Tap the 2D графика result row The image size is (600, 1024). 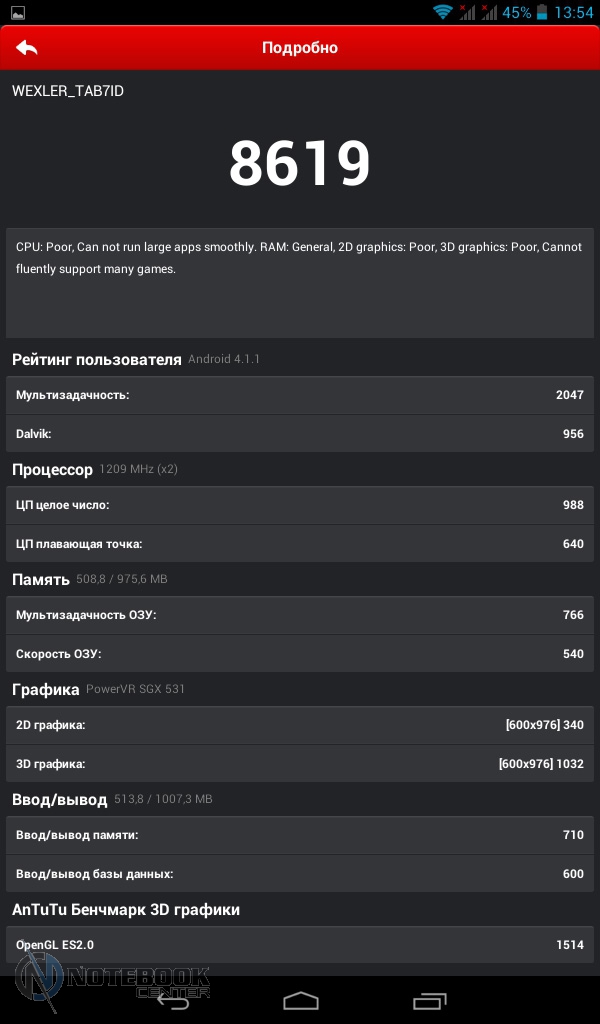300,725
